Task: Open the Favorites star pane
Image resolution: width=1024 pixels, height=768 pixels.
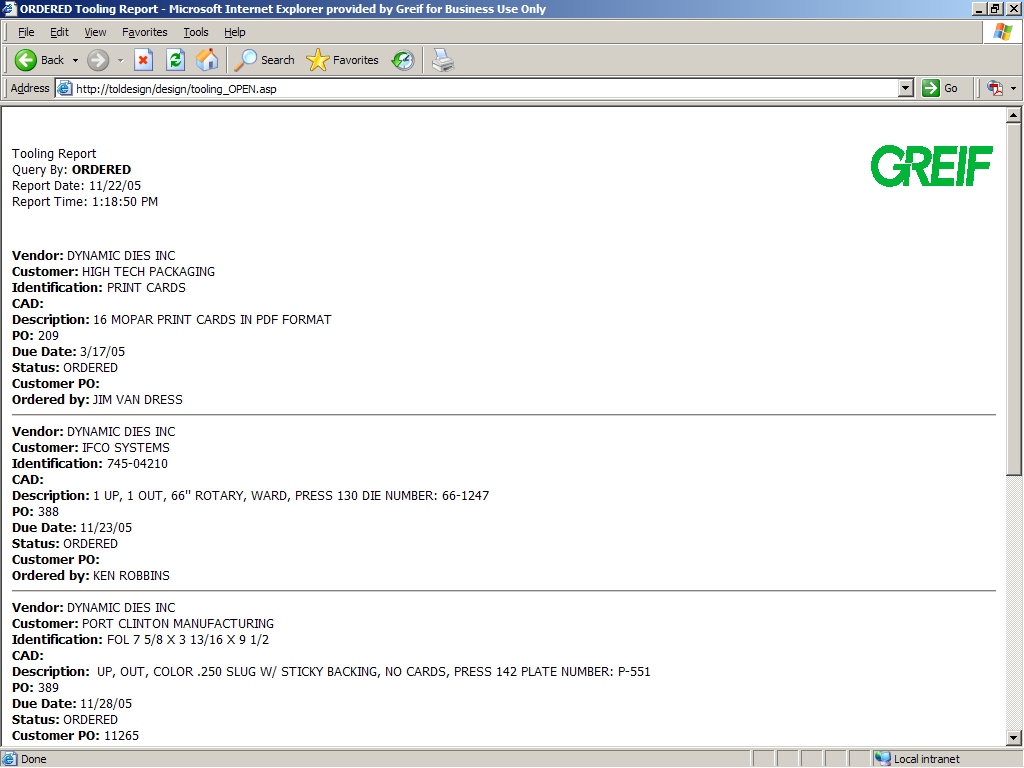Action: coord(343,60)
